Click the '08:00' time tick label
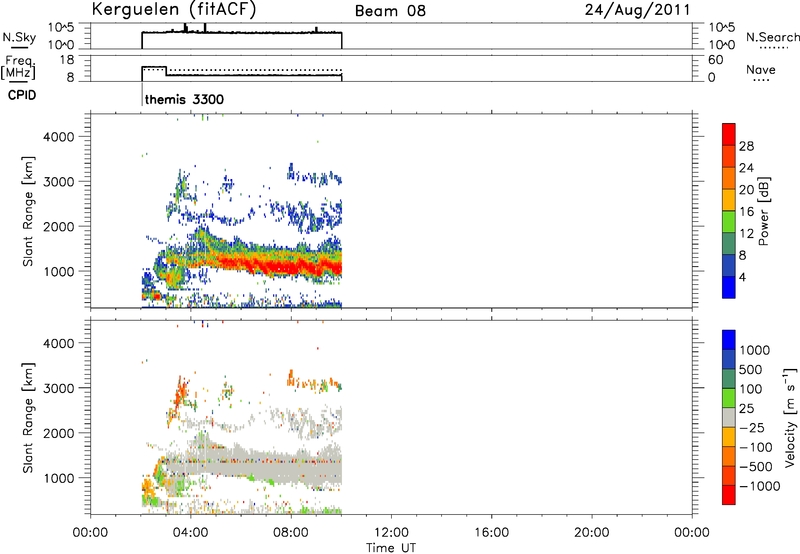This screenshot has height=554, width=800. pyautogui.click(x=291, y=533)
